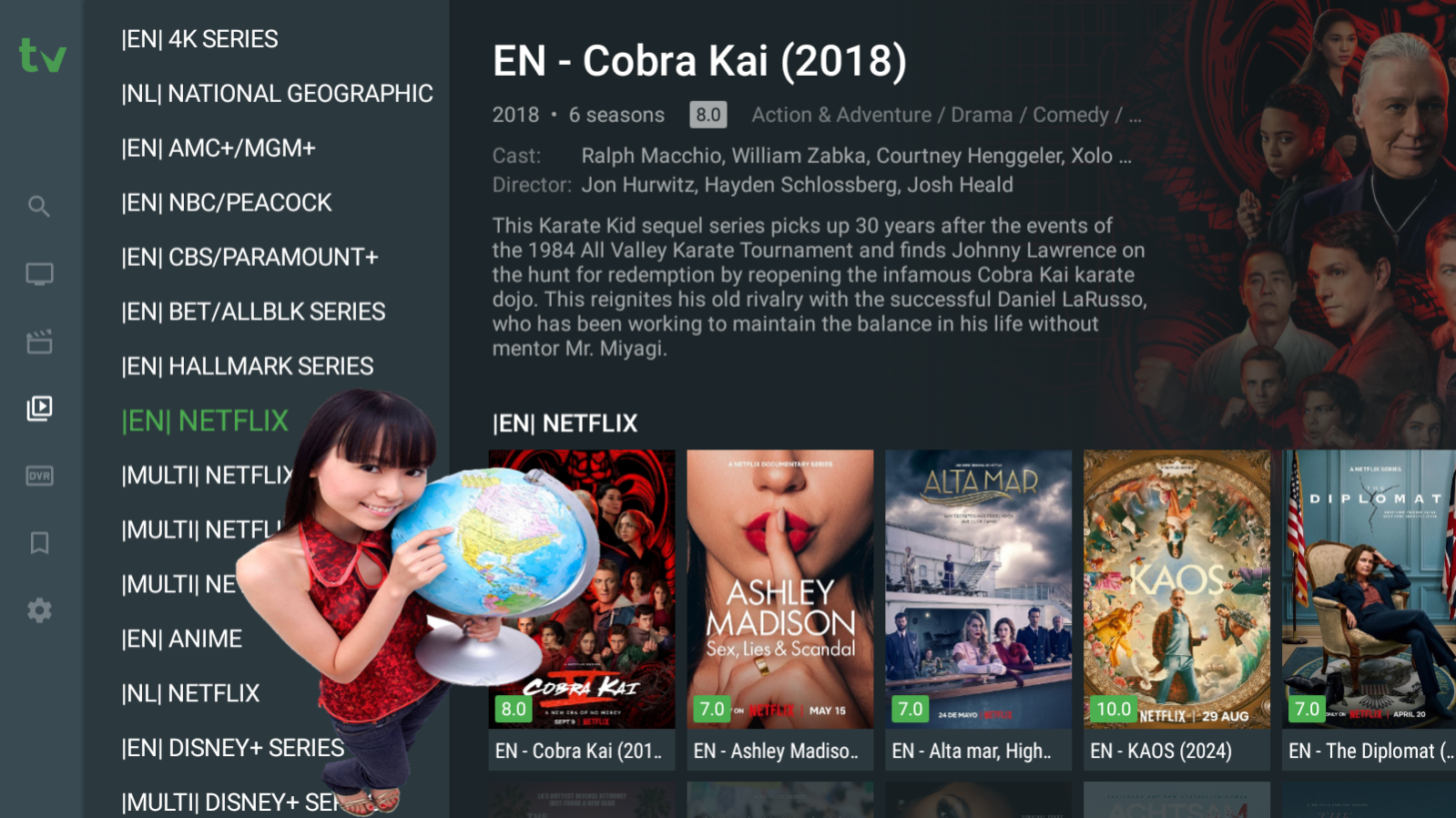Image resolution: width=1456 pixels, height=818 pixels.
Task: Choose |NL| NETFLIX category
Action: click(x=190, y=693)
